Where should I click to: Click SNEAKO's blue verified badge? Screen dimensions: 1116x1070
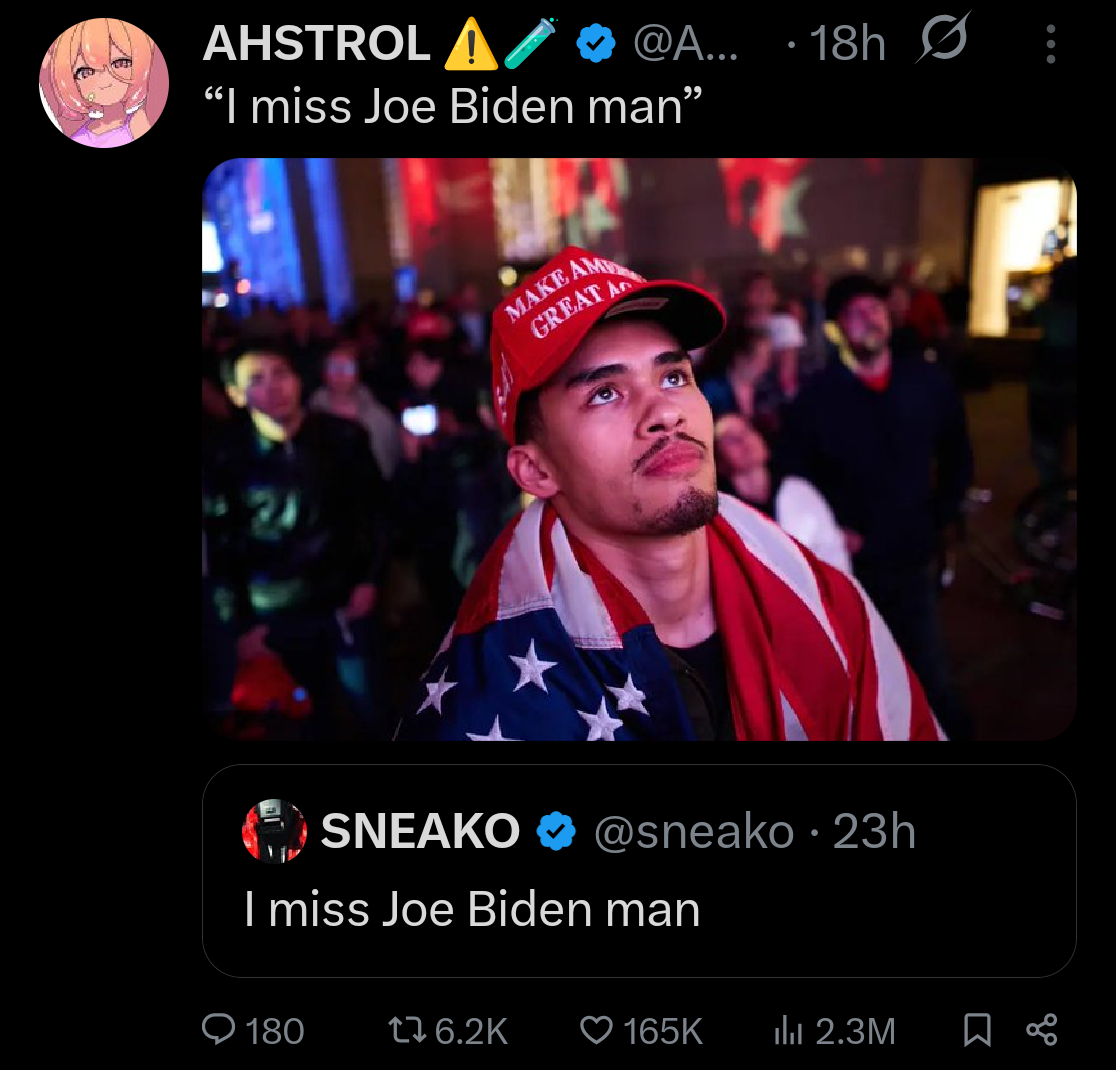coord(556,831)
